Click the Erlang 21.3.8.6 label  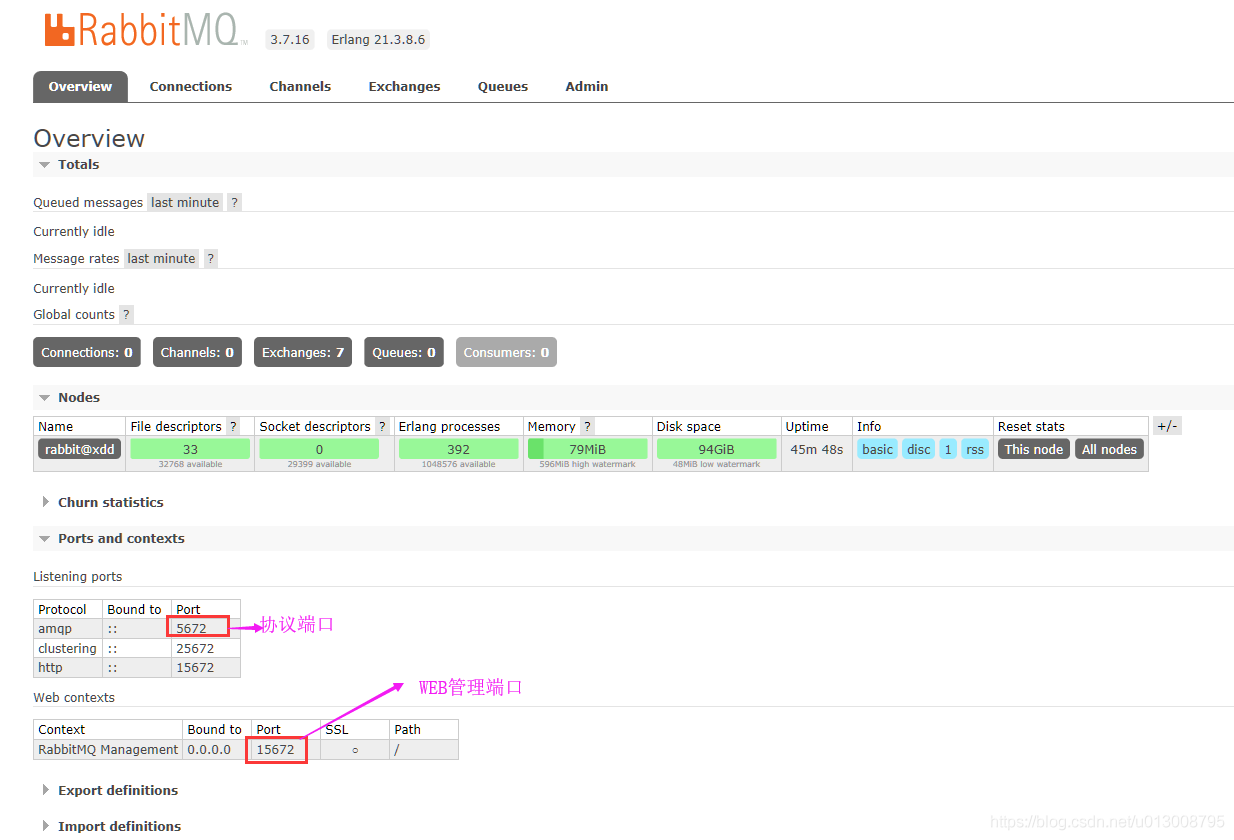(x=378, y=40)
